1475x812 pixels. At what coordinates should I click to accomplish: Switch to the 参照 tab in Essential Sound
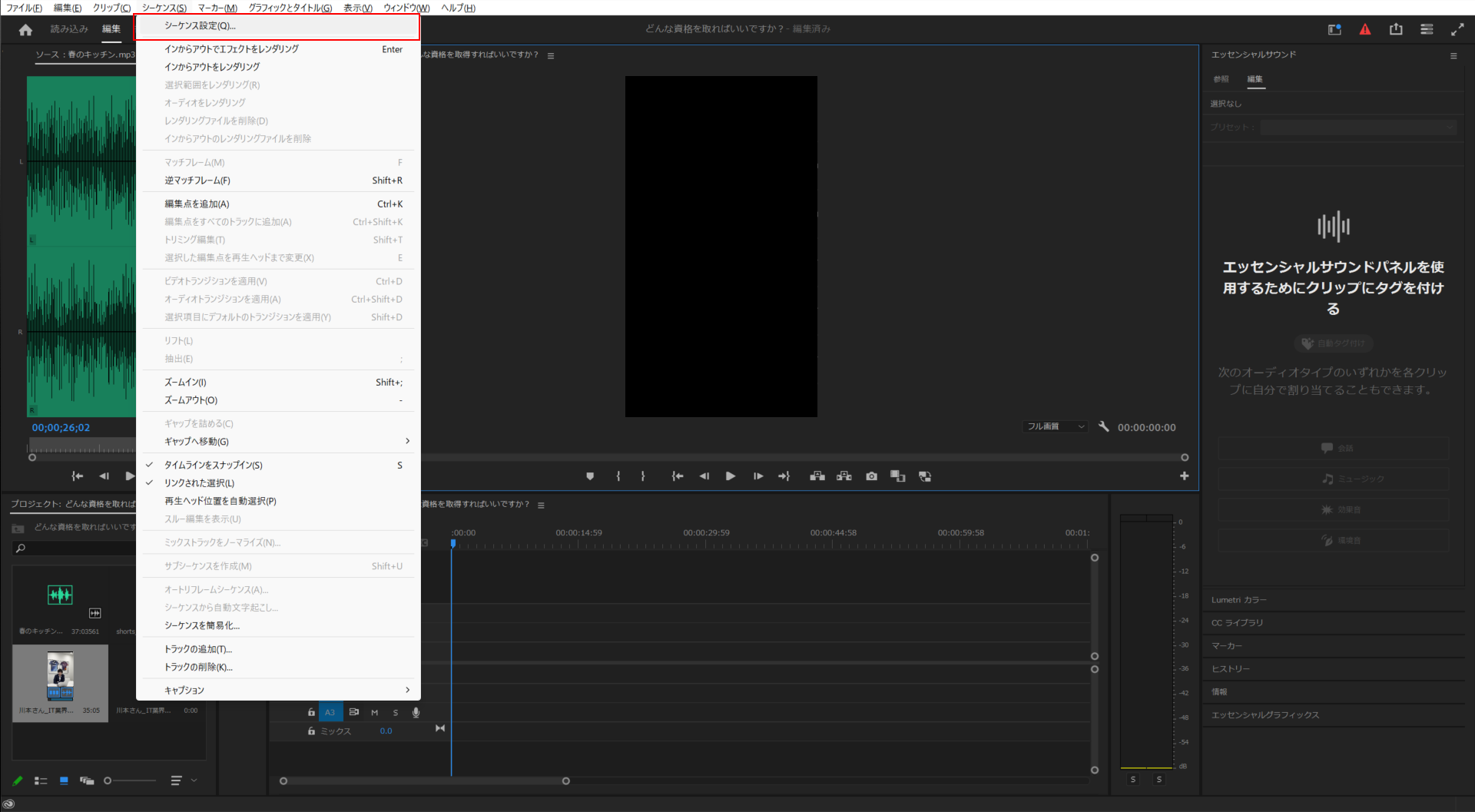coord(1221,79)
